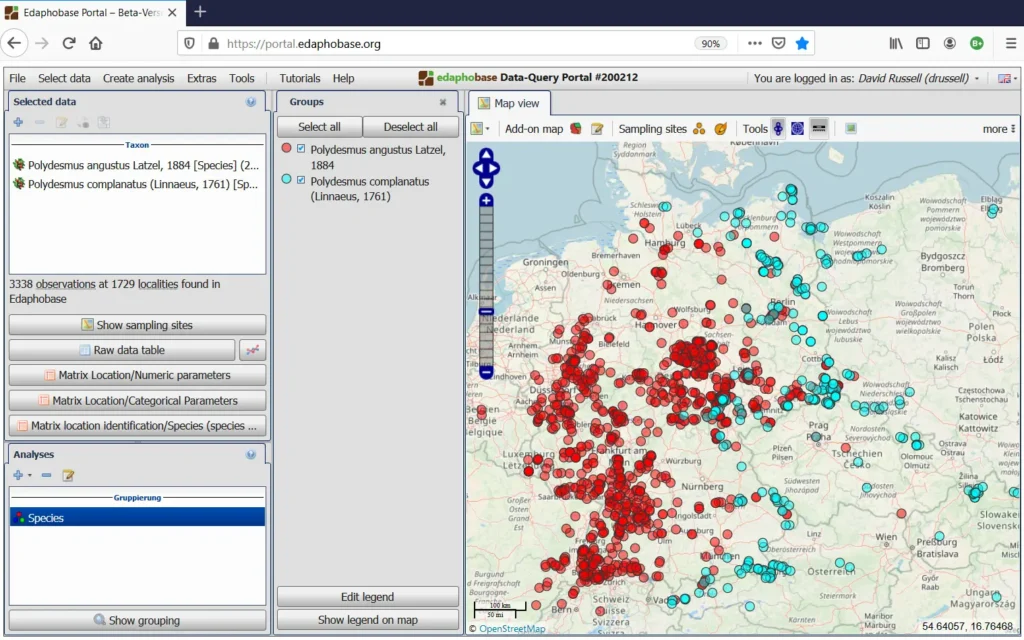Click cyan swatch for Polydesmus complanatus

tap(286, 179)
